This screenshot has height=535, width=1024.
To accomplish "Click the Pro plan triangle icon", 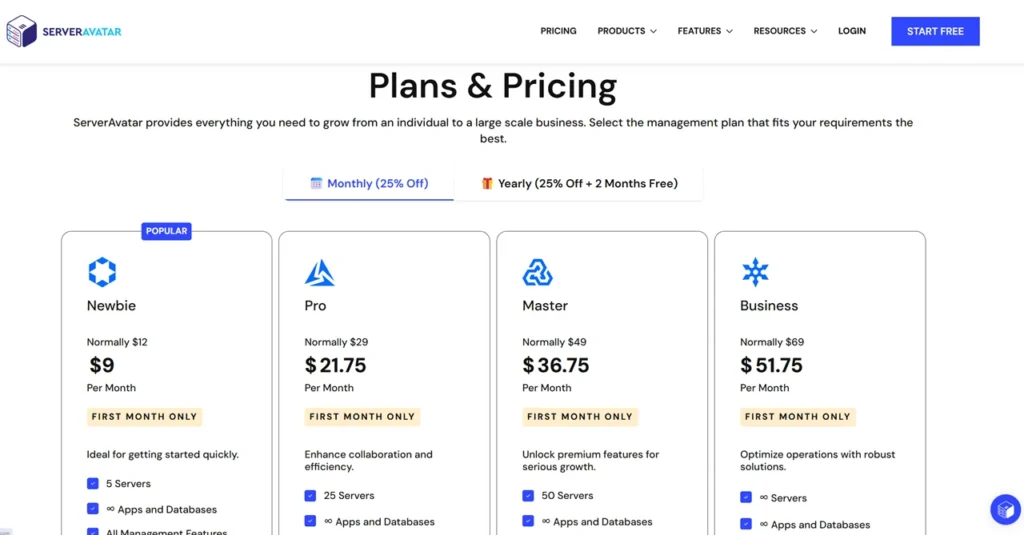I will coord(319,272).
